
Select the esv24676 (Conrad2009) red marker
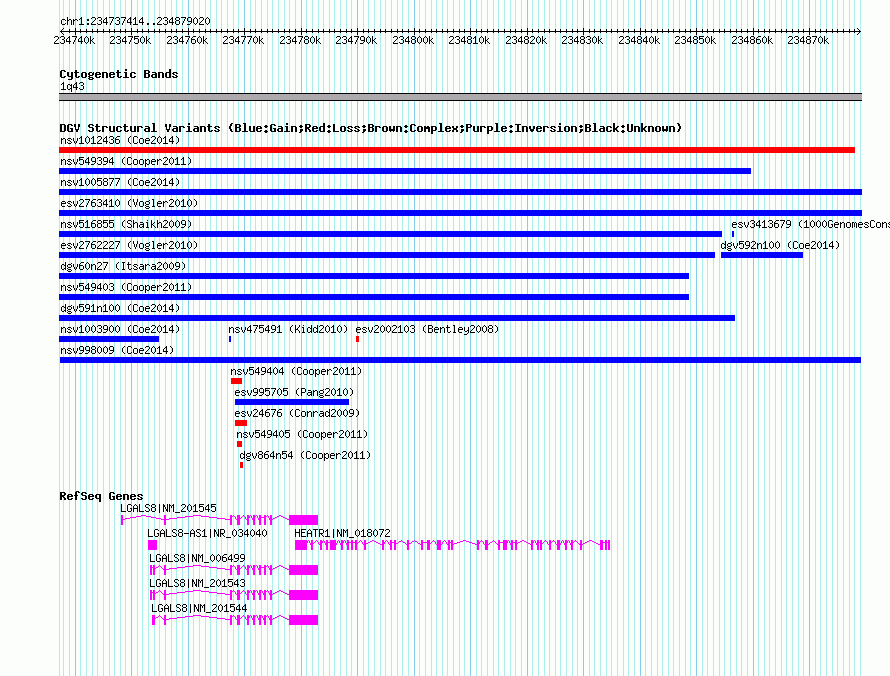[x=241, y=423]
